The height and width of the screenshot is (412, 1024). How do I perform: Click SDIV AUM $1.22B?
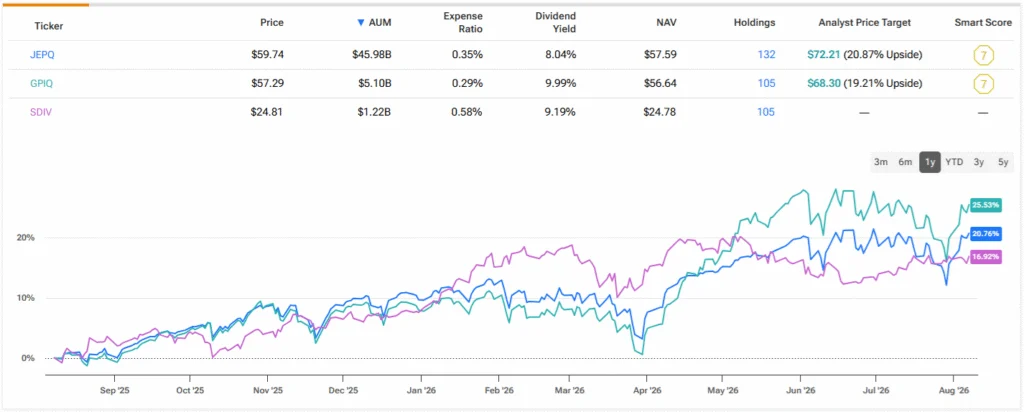pos(374,112)
